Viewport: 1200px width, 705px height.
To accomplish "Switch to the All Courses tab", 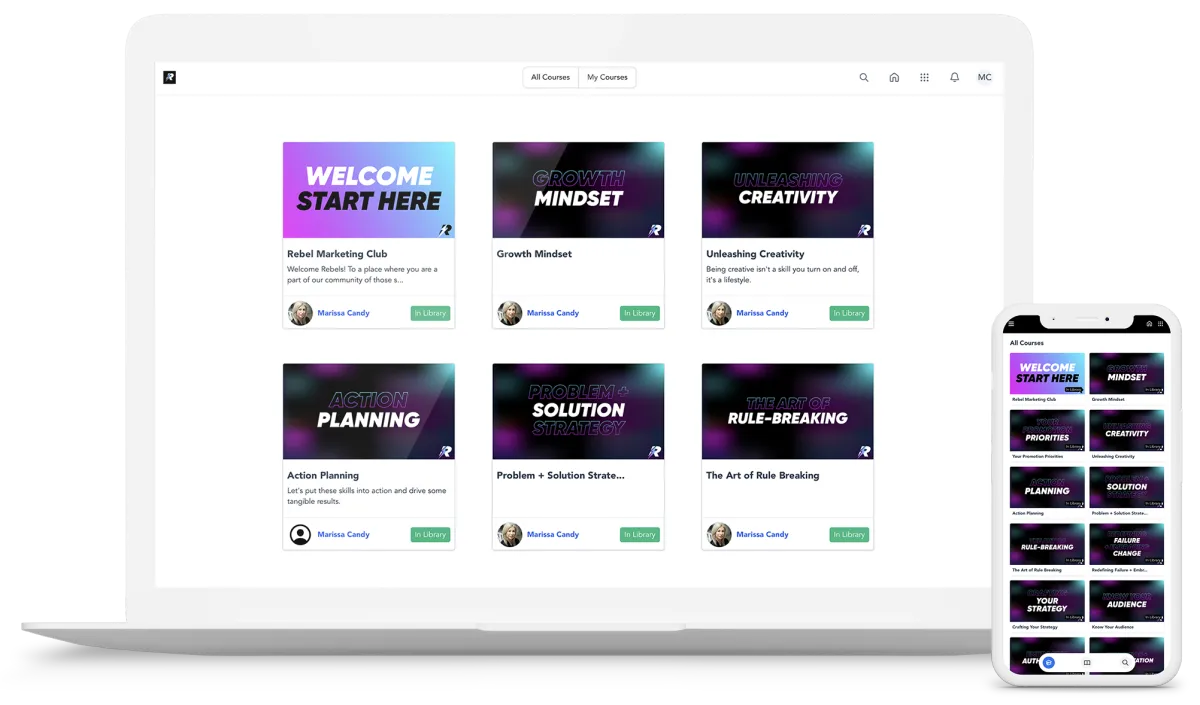I will click(x=551, y=77).
